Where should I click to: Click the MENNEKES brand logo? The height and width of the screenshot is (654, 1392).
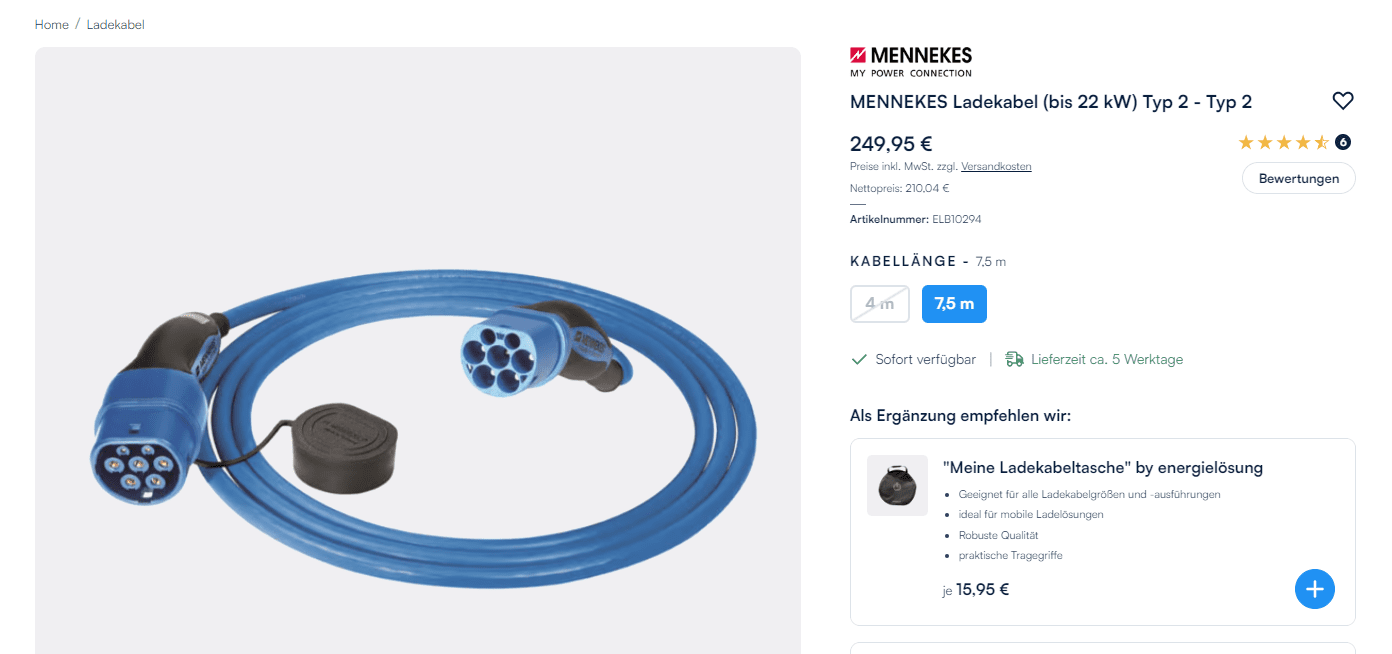pyautogui.click(x=911, y=62)
